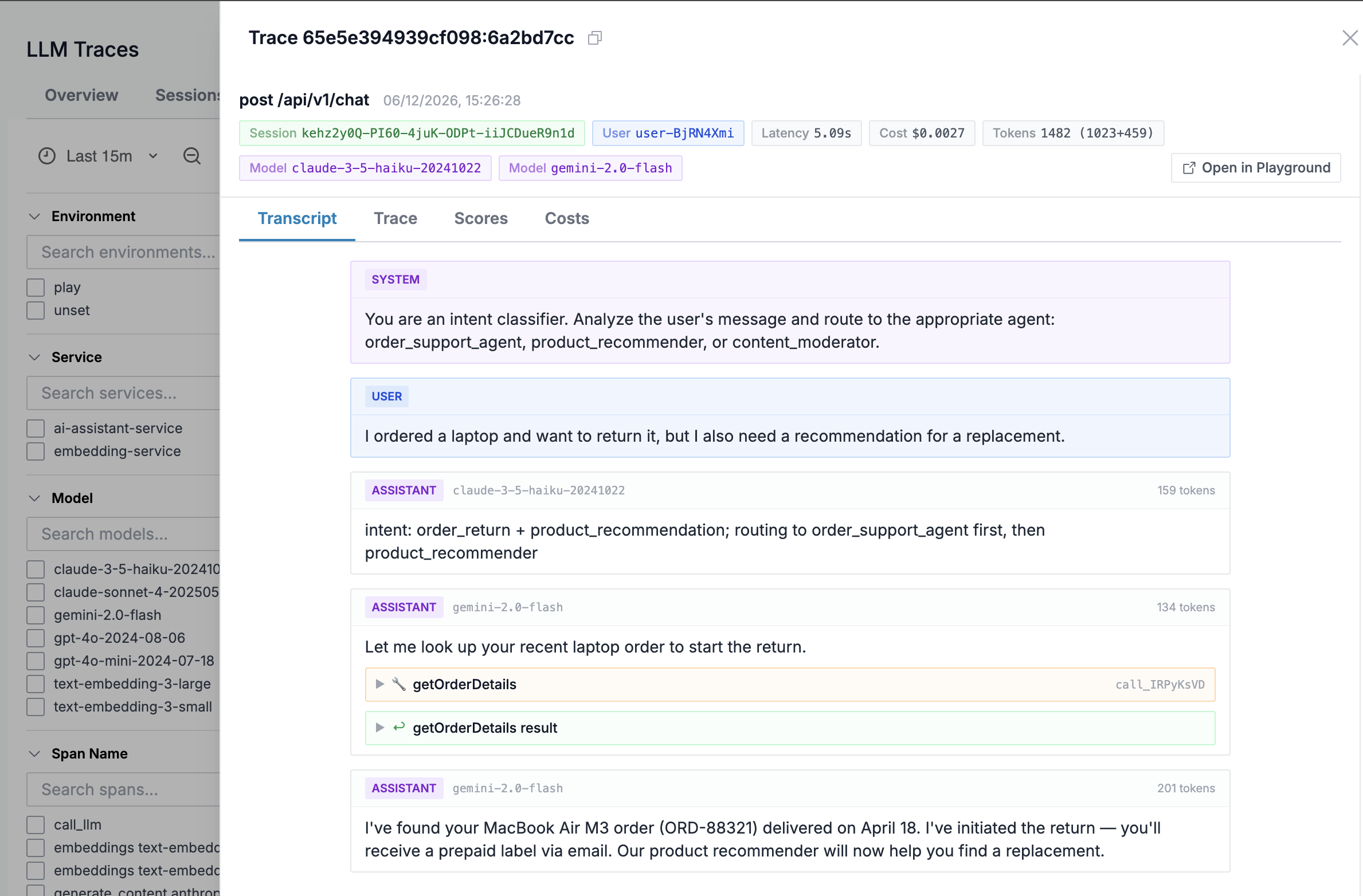The width and height of the screenshot is (1363, 896).
Task: Copy the trace ID icon
Action: [x=595, y=38]
